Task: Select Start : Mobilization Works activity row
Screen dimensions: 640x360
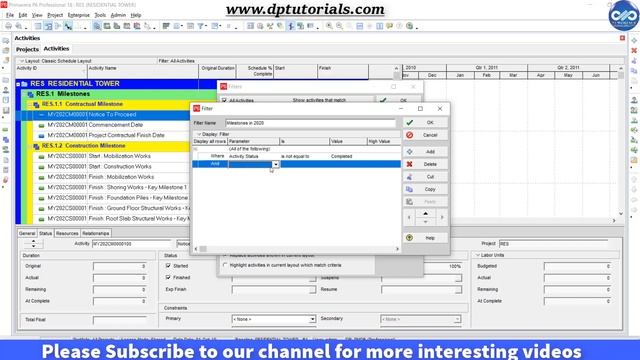Action: (x=110, y=156)
